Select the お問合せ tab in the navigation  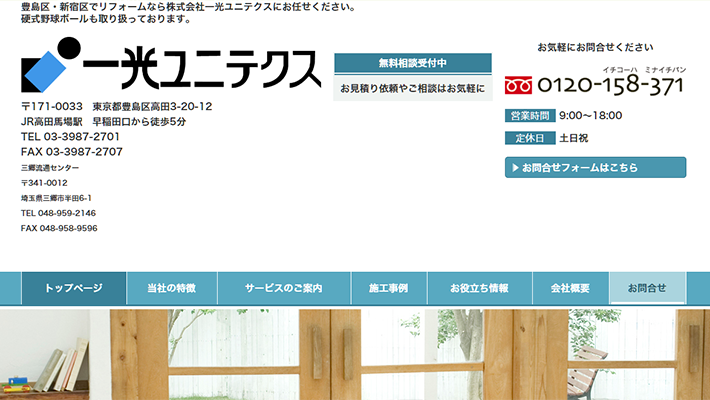[x=647, y=288]
